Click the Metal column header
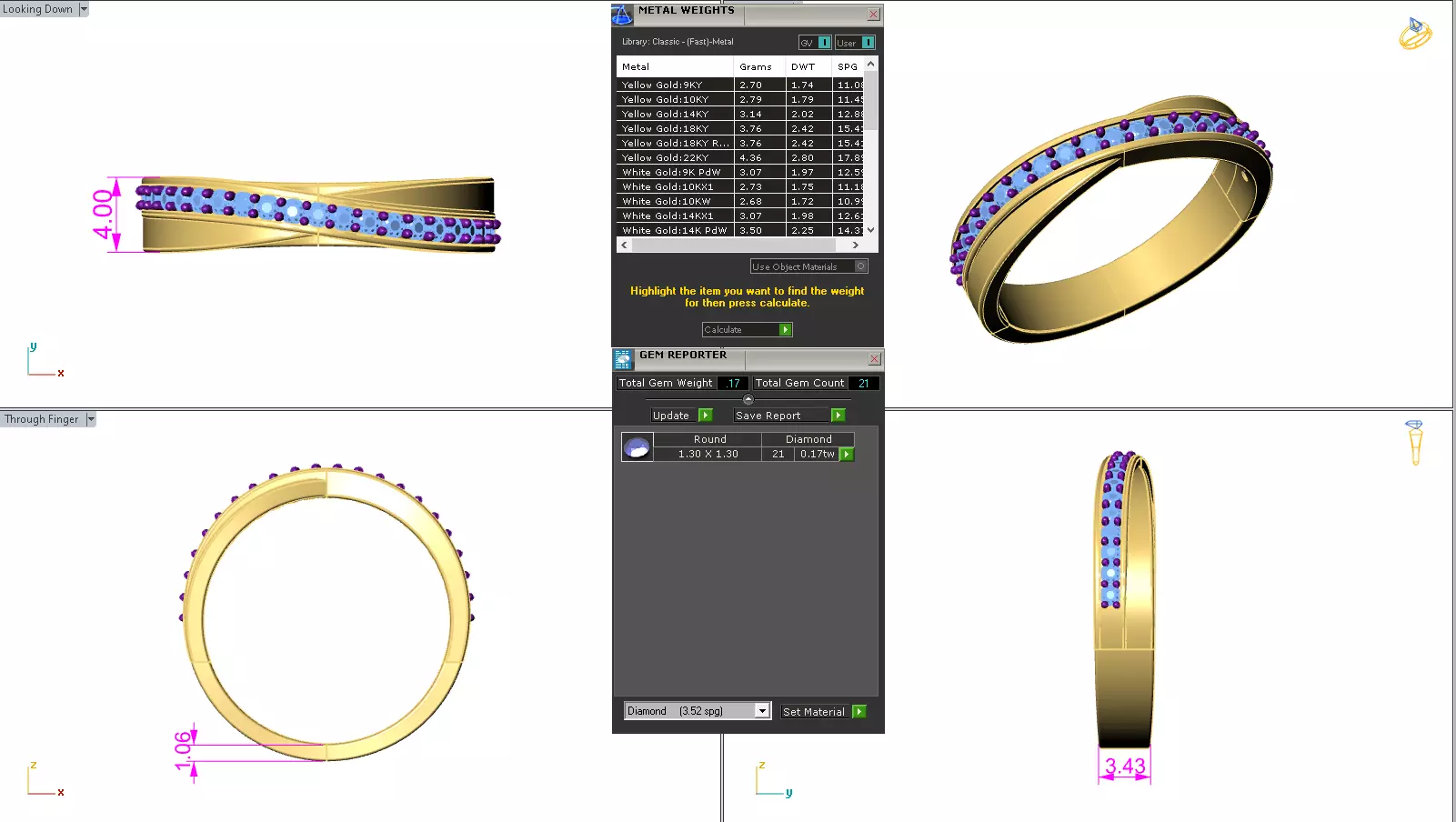The height and width of the screenshot is (822, 1456). tap(675, 66)
